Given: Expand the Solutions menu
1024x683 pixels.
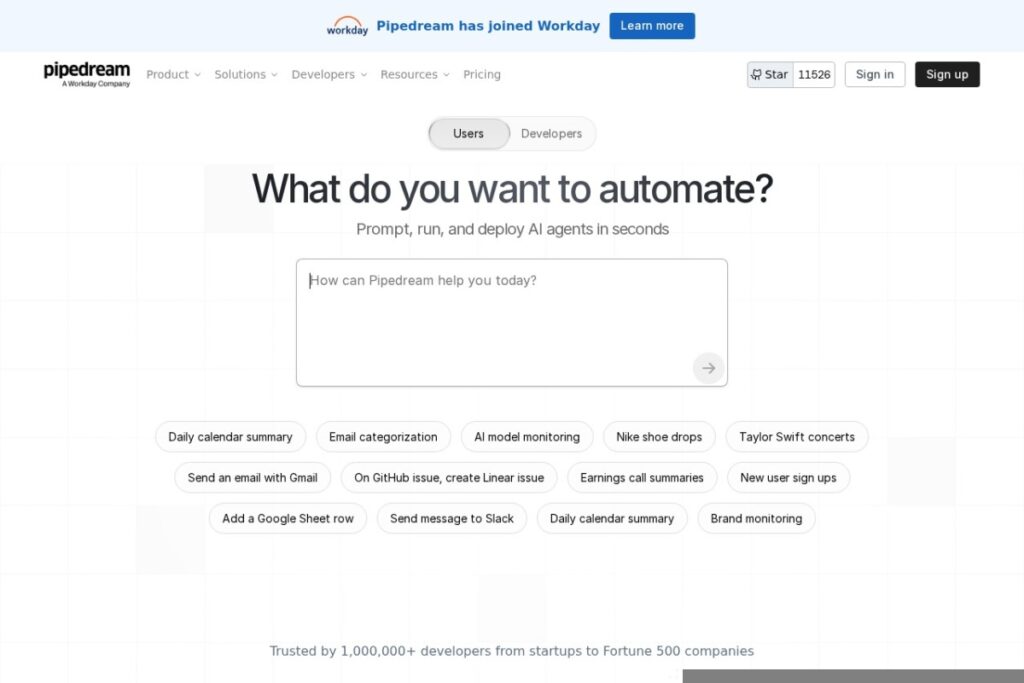Looking at the screenshot, I should (x=246, y=74).
